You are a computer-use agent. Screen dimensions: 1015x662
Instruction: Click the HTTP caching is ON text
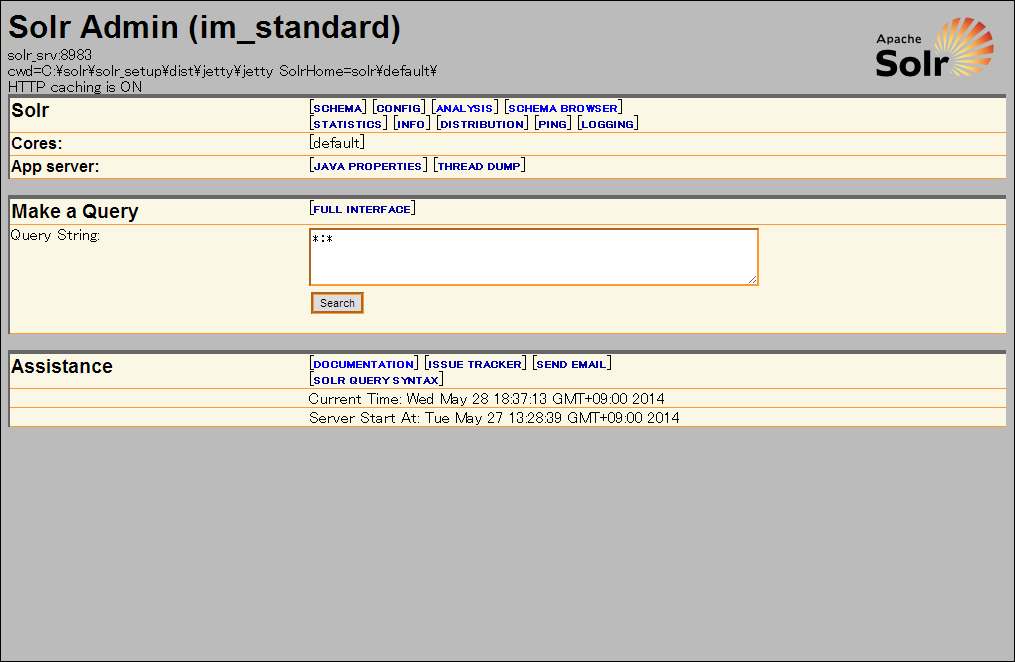(75, 87)
